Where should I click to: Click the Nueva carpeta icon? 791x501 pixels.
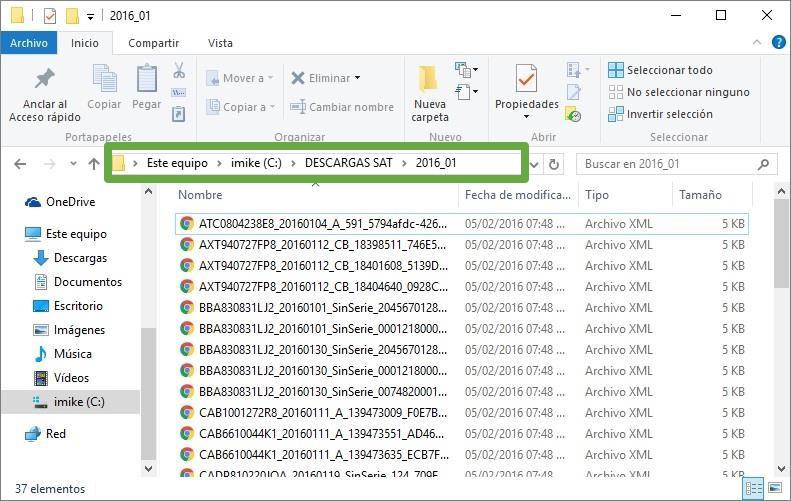click(428, 79)
